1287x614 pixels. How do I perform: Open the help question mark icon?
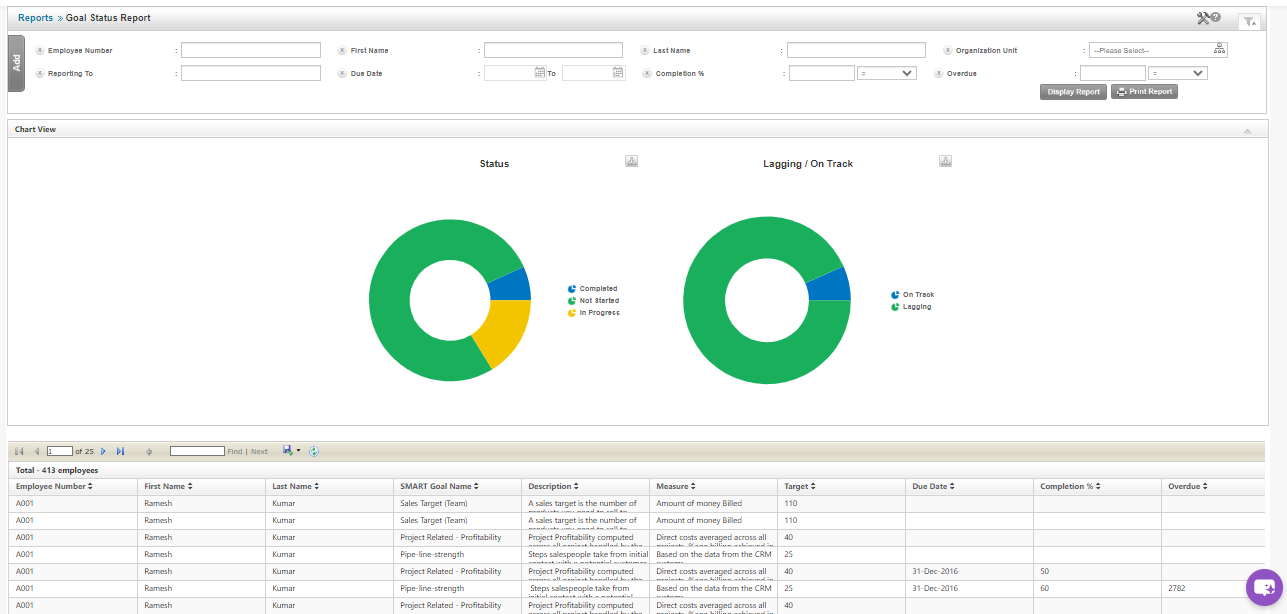1216,17
